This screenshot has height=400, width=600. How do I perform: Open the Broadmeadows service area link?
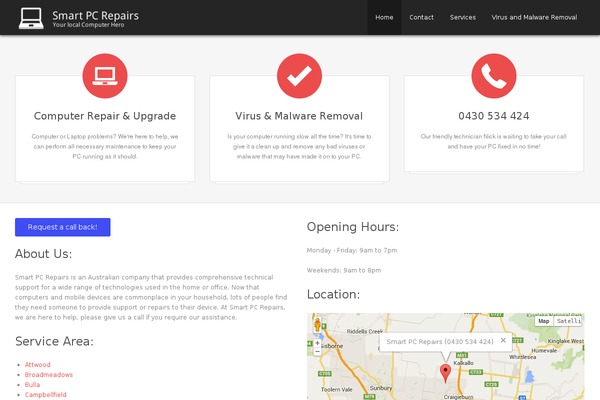click(x=49, y=374)
